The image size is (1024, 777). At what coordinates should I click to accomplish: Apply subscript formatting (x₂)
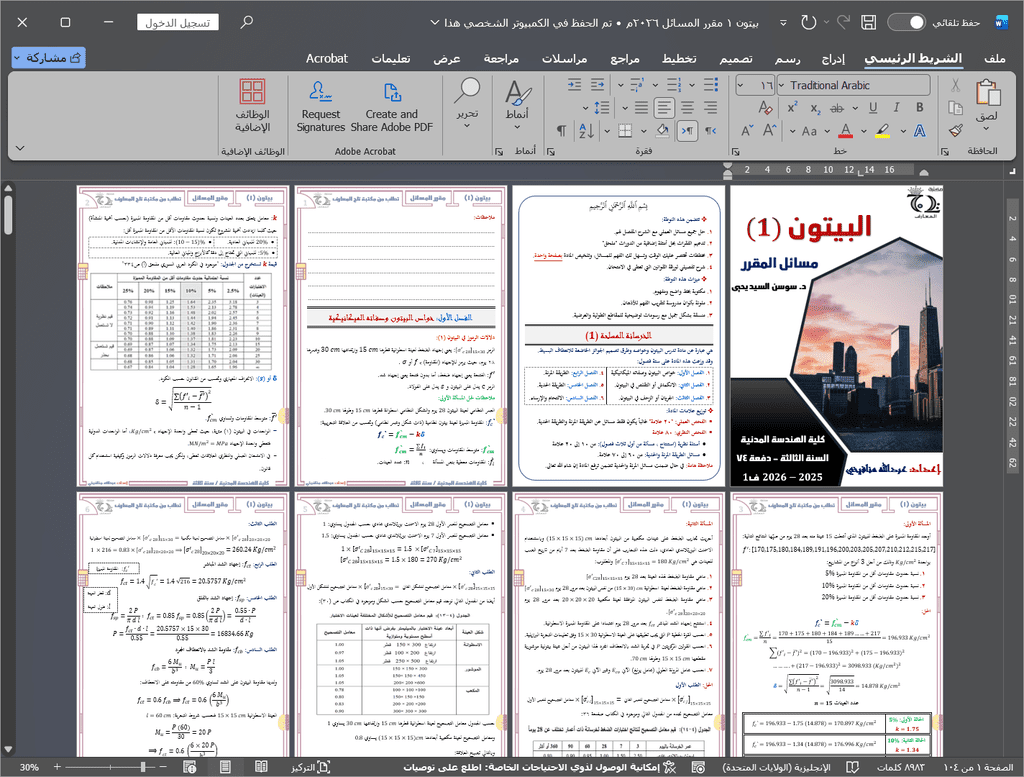point(815,108)
